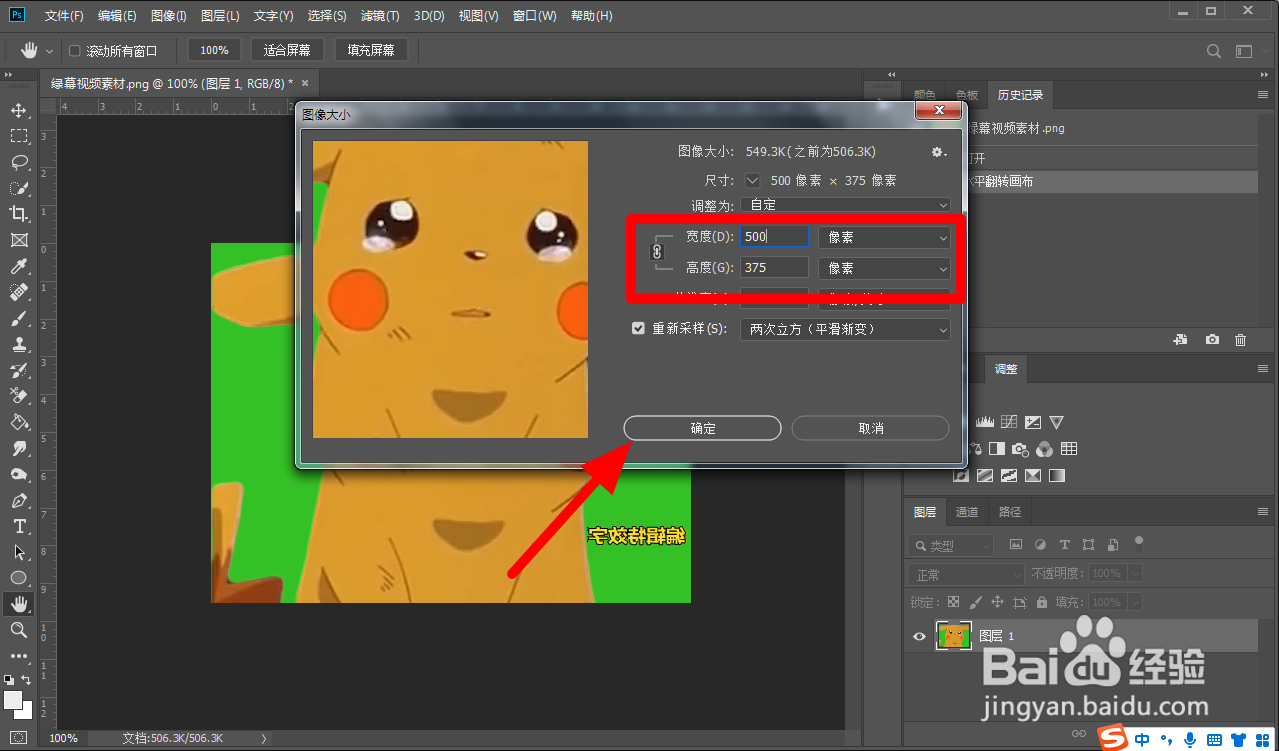This screenshot has width=1279, height=751.
Task: Open layer filter 类型 dropdown
Action: 950,545
